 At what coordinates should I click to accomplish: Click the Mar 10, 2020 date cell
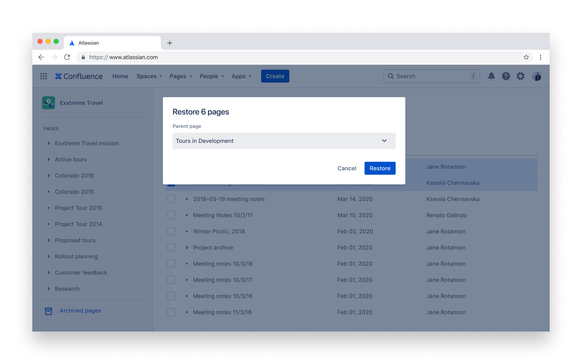[x=354, y=215]
